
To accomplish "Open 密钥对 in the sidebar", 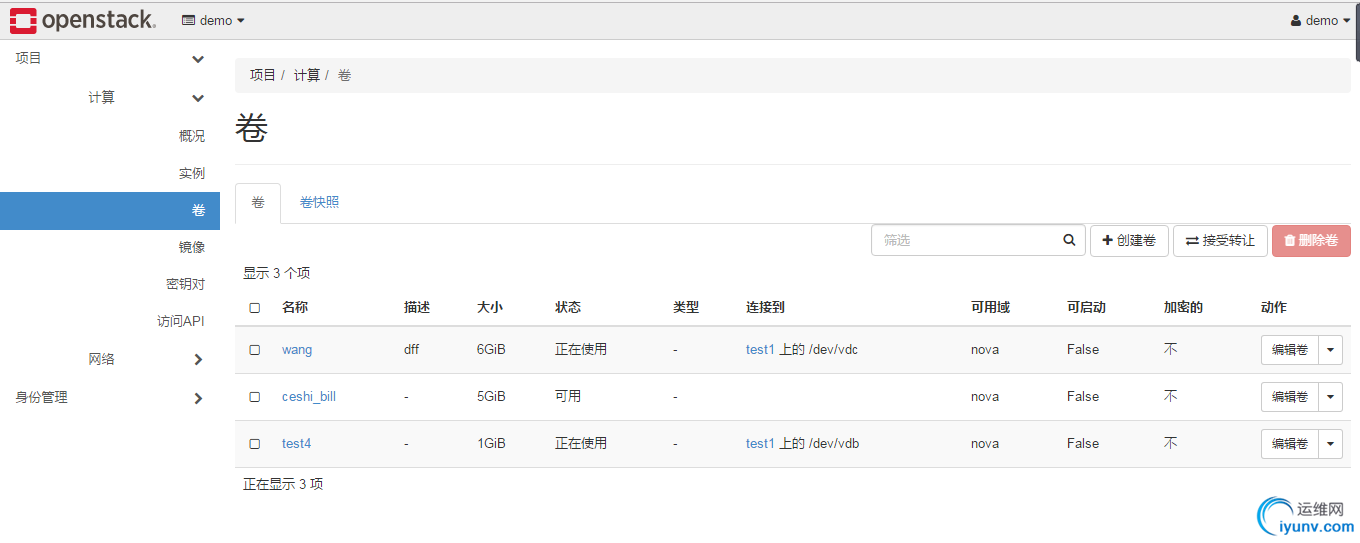I will tap(185, 284).
